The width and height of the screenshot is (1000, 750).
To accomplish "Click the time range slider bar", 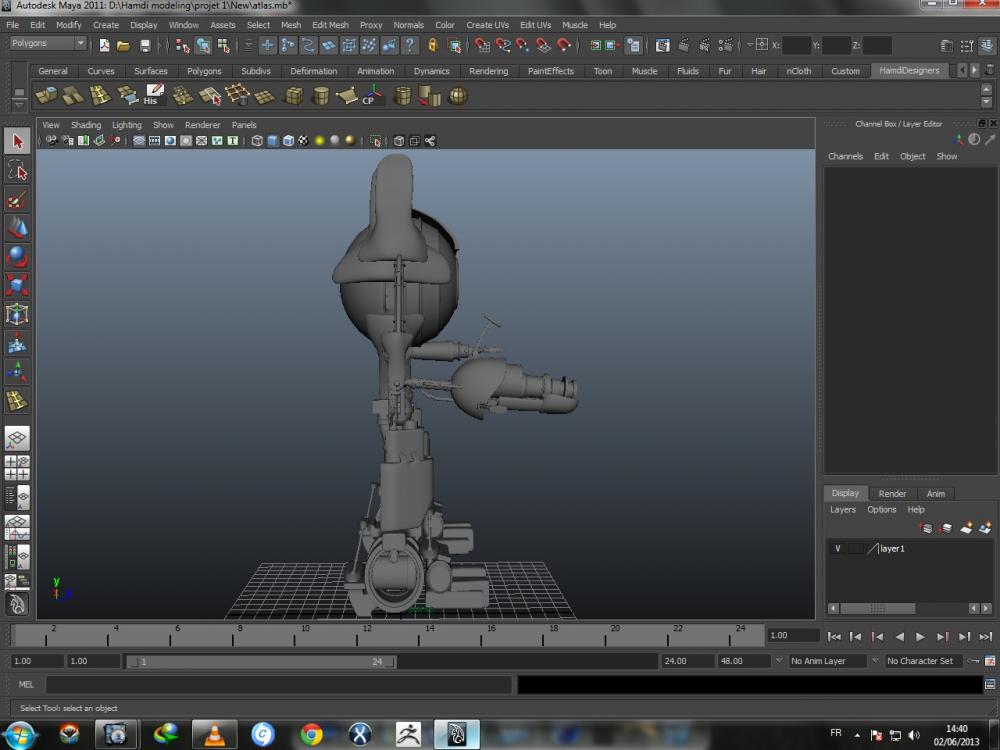I will point(260,661).
